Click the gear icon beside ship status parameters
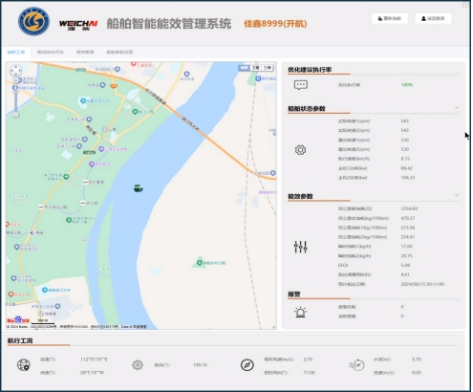Image resolution: width=473 pixels, height=392 pixels. click(300, 150)
